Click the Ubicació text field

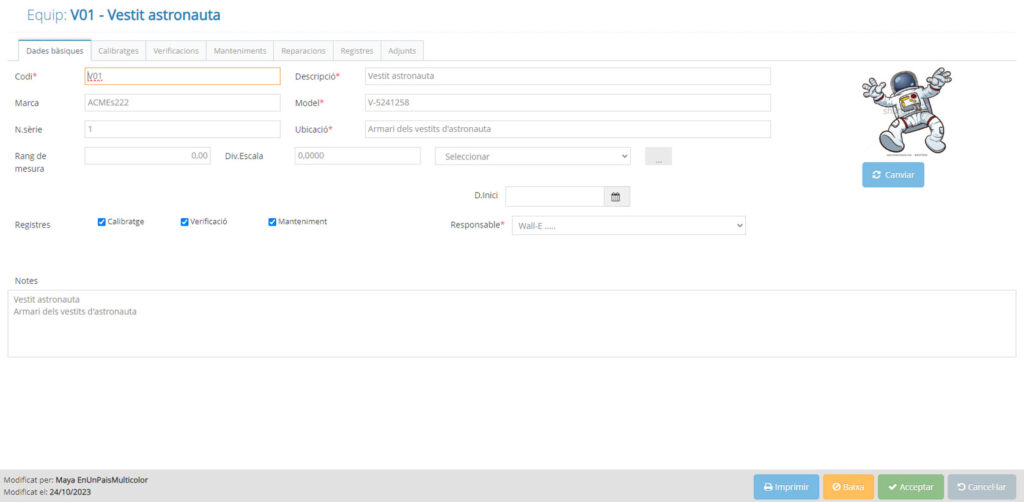(568, 129)
